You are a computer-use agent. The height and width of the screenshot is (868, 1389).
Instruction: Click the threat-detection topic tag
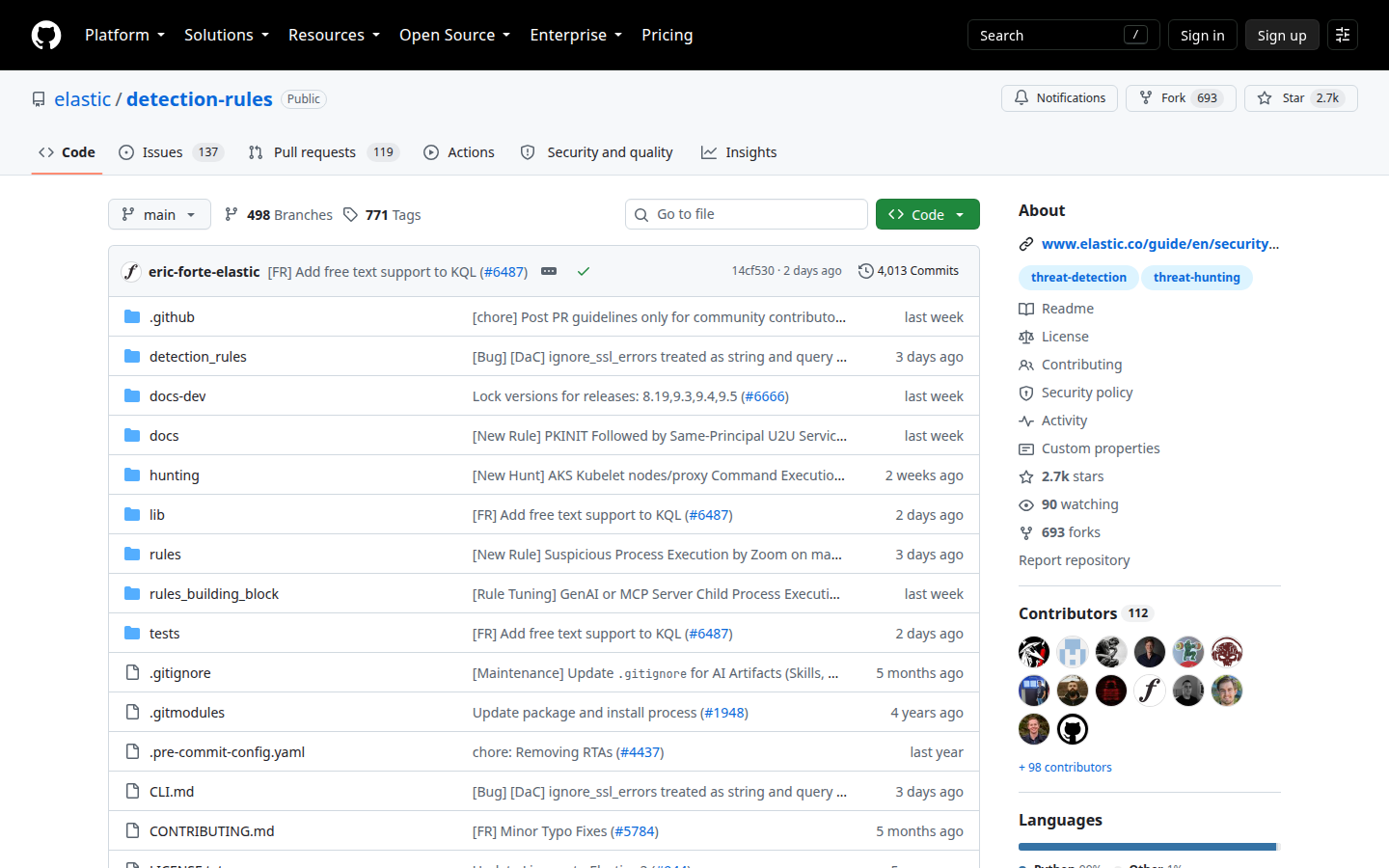click(x=1078, y=278)
